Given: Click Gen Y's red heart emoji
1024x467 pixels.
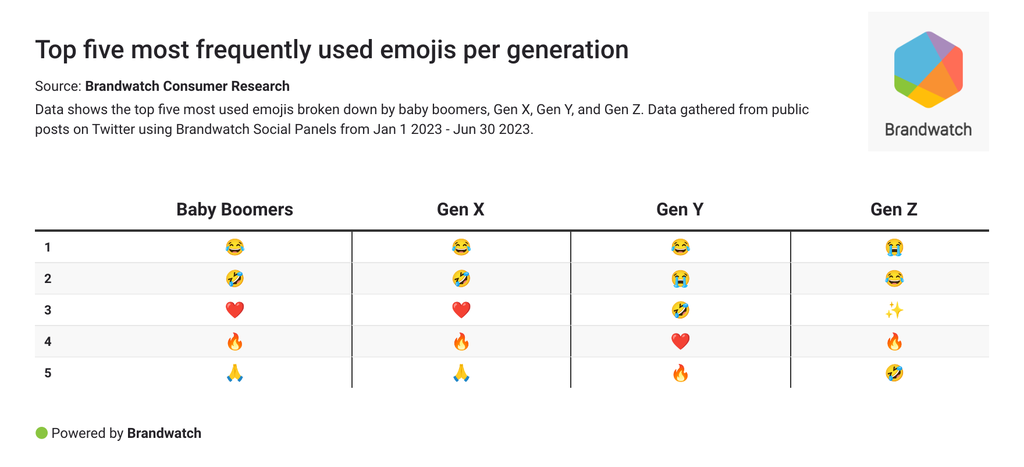Looking at the screenshot, I should [x=680, y=342].
